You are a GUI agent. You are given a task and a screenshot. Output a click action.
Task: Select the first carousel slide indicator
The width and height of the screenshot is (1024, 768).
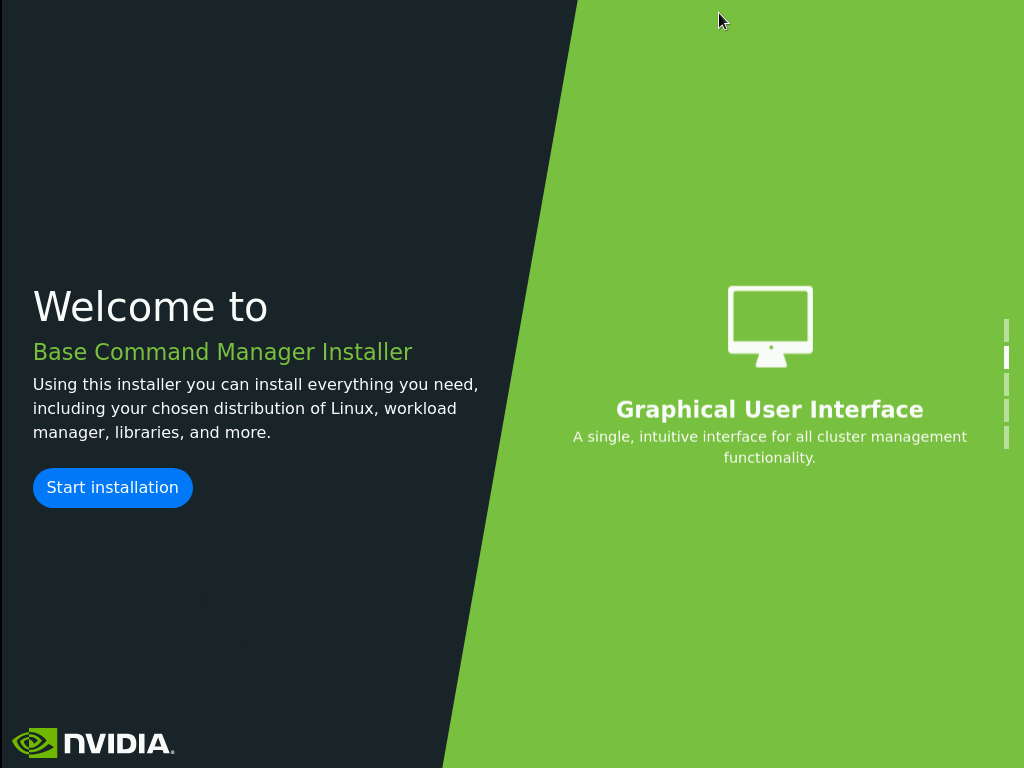[1006, 331]
